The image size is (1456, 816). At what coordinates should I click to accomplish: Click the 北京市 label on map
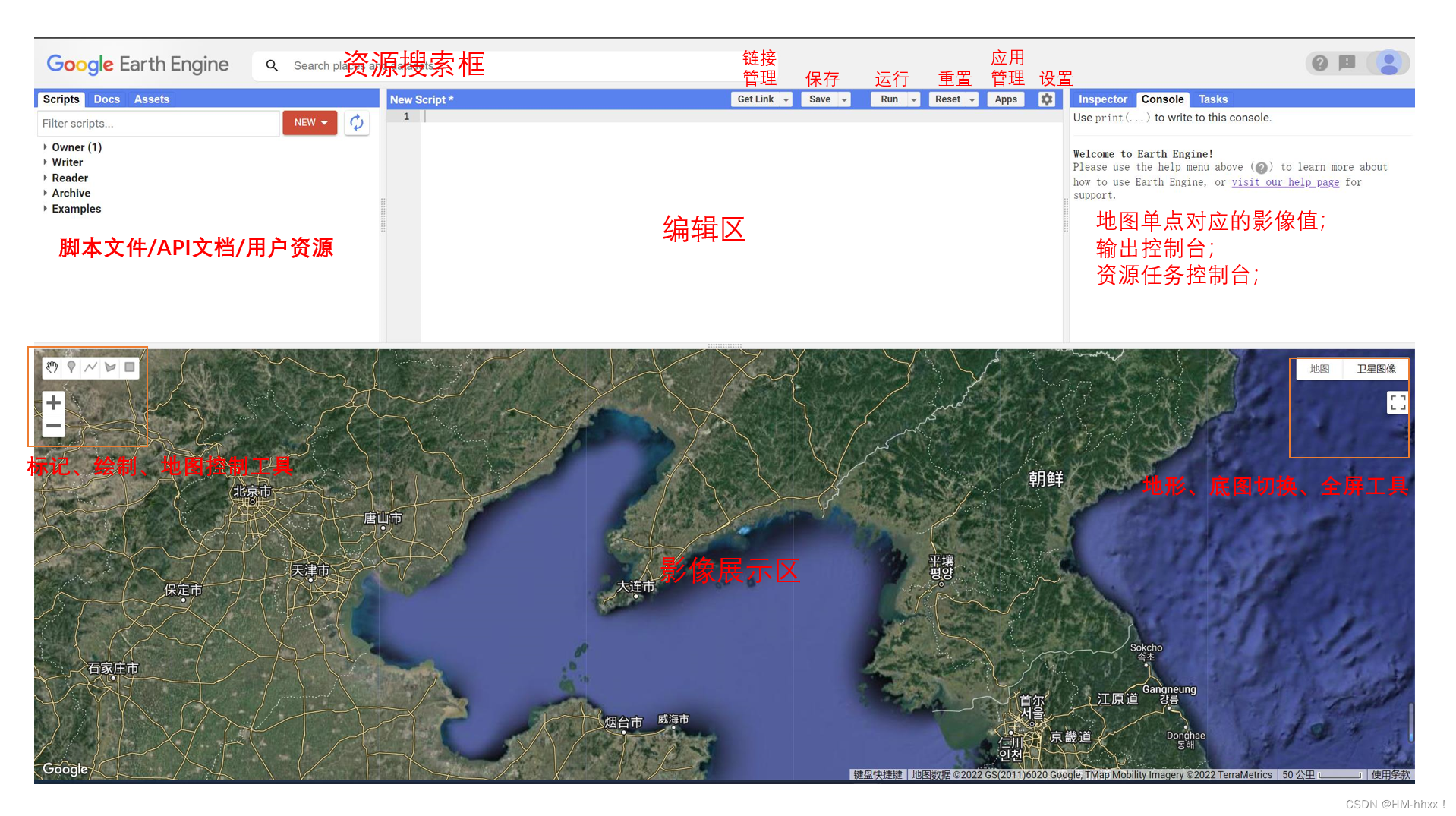pos(252,491)
